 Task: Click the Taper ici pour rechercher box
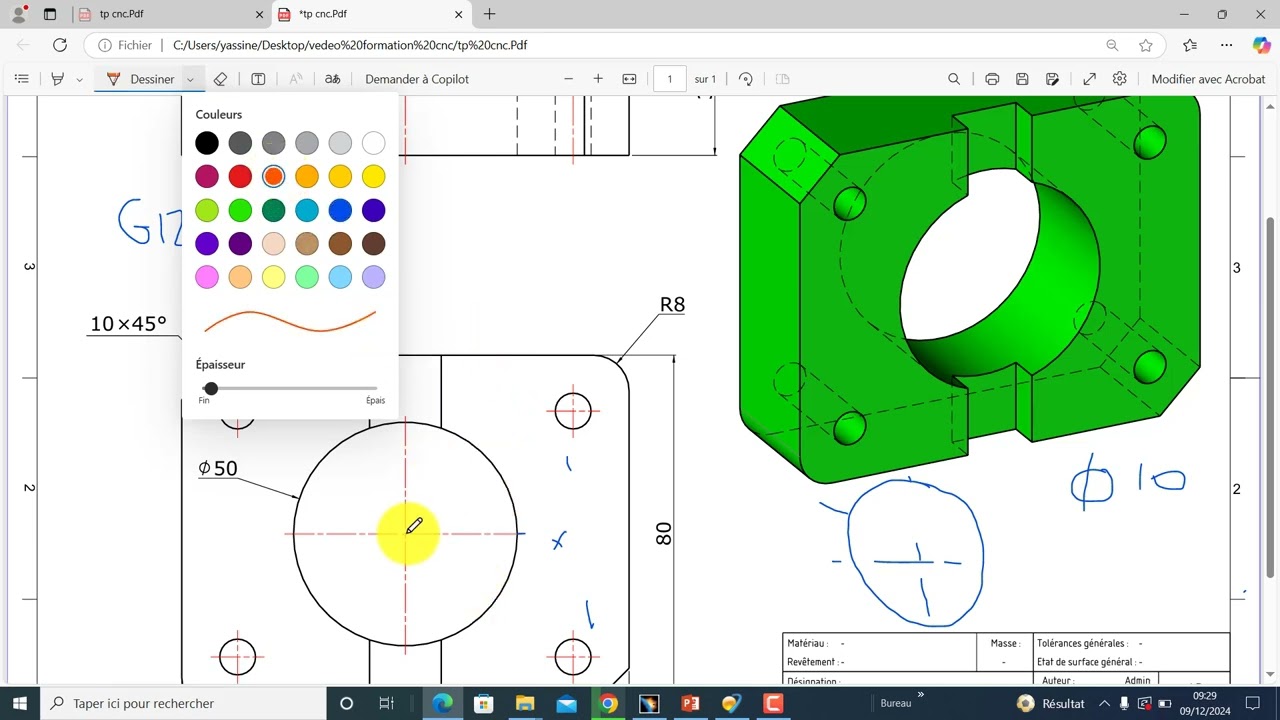pos(183,703)
